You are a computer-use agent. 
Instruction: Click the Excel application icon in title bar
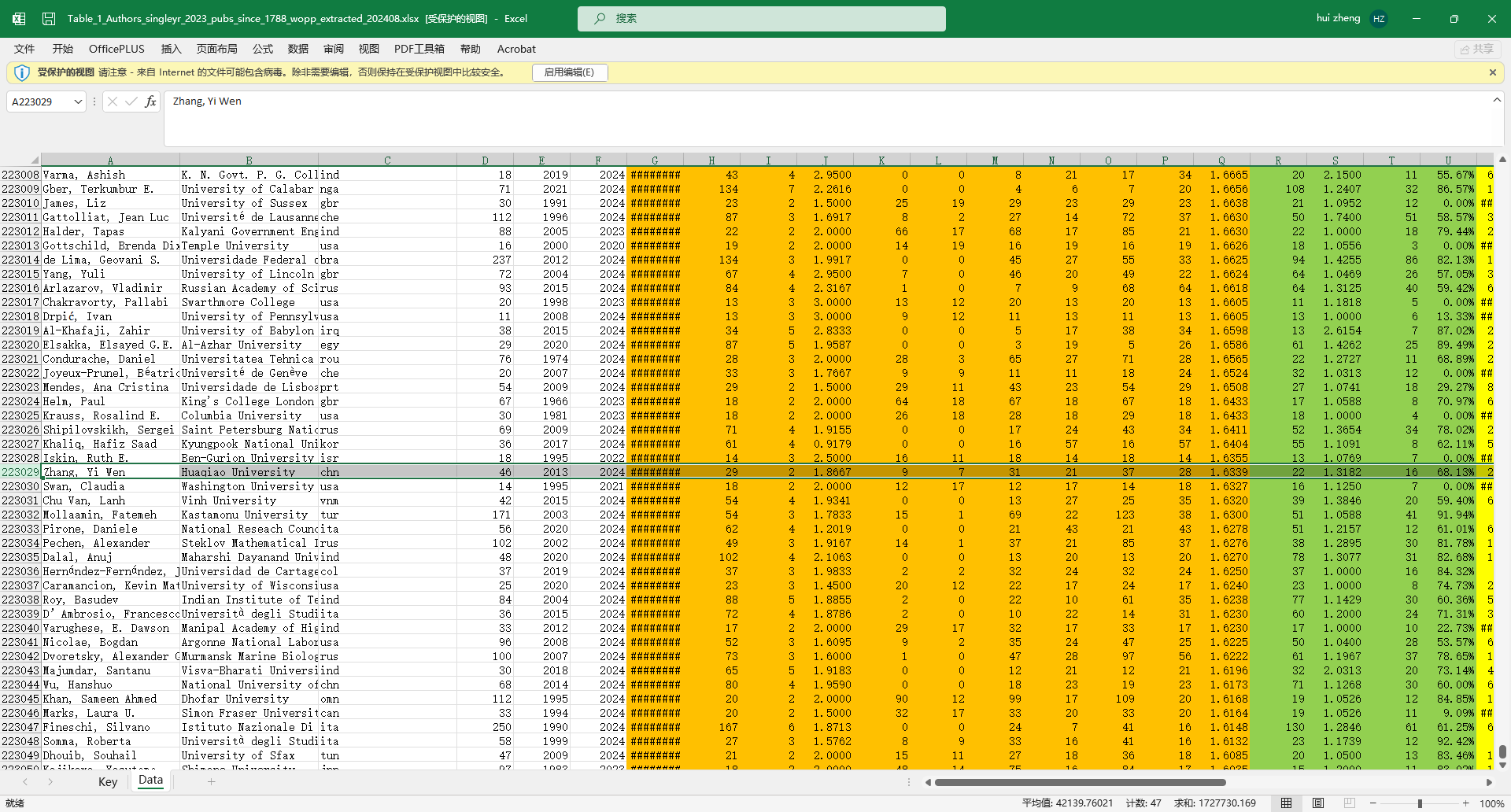(19, 18)
